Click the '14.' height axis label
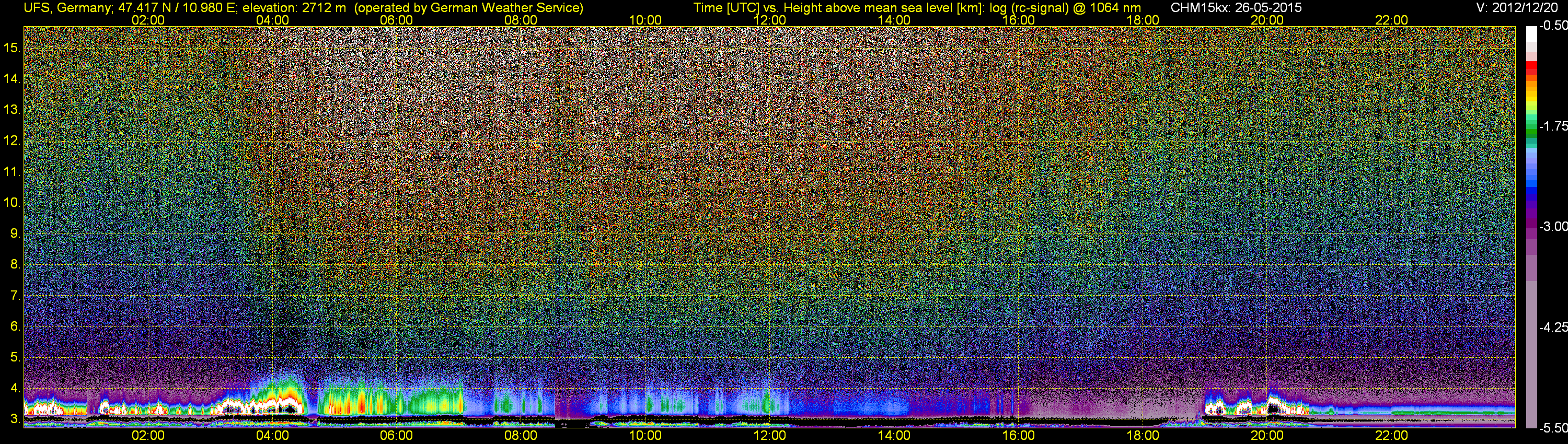 click(11, 78)
